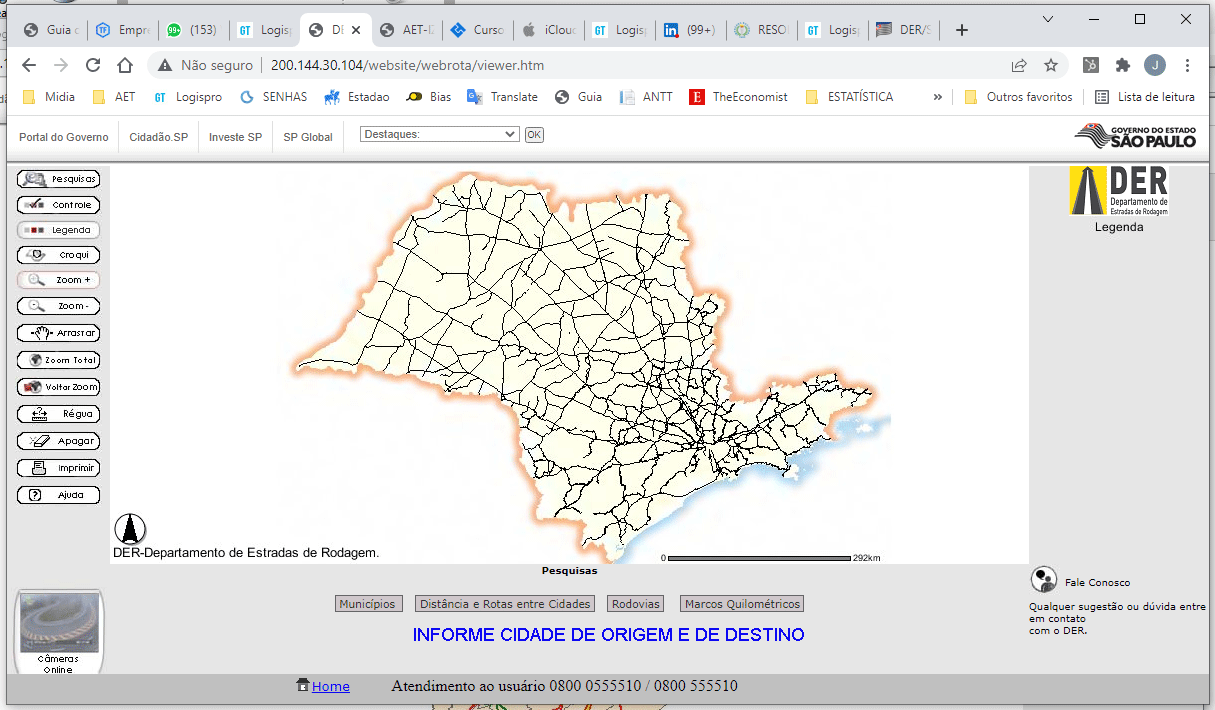Open the Home link at page bottom
The width and height of the screenshot is (1215, 710).
(330, 686)
